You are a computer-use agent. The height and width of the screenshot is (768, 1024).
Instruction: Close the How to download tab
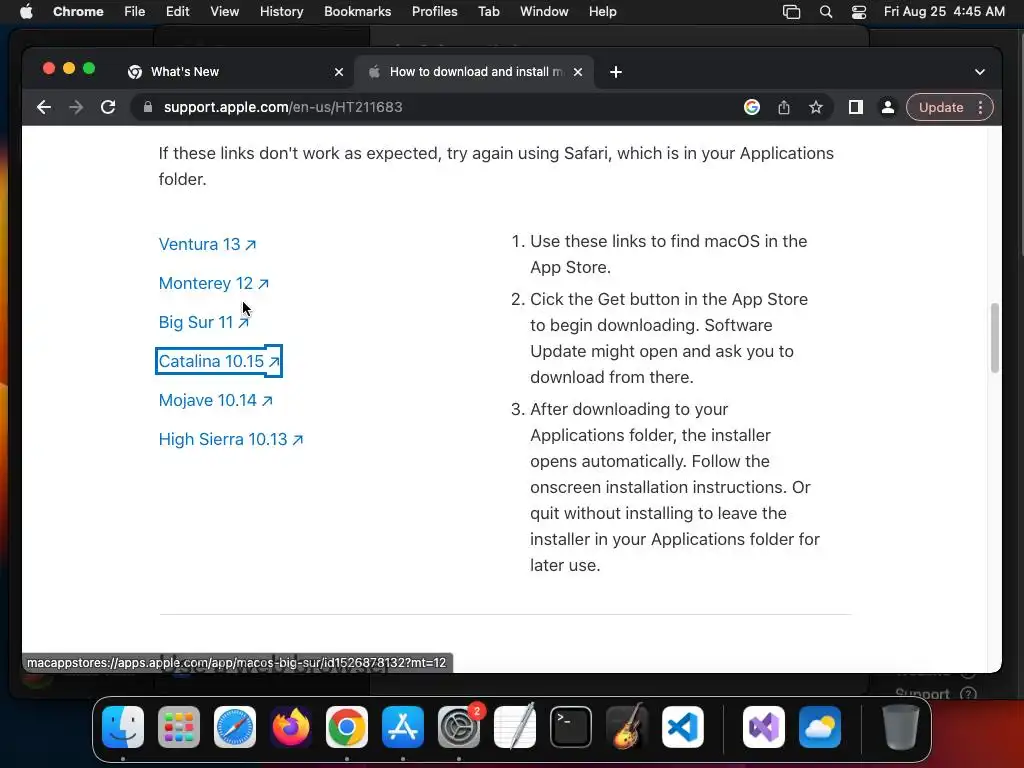pyautogui.click(x=578, y=72)
